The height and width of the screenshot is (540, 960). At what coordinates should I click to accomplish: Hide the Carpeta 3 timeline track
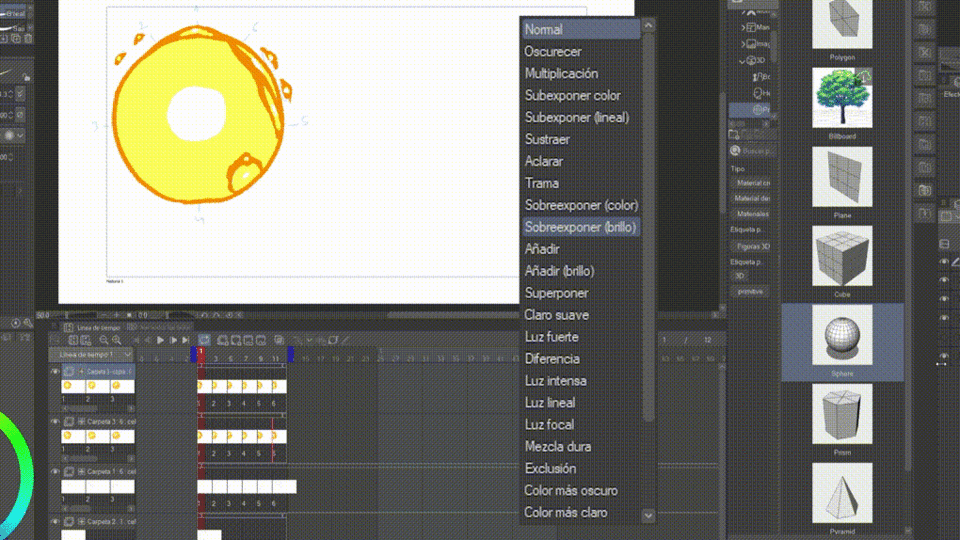(x=54, y=422)
